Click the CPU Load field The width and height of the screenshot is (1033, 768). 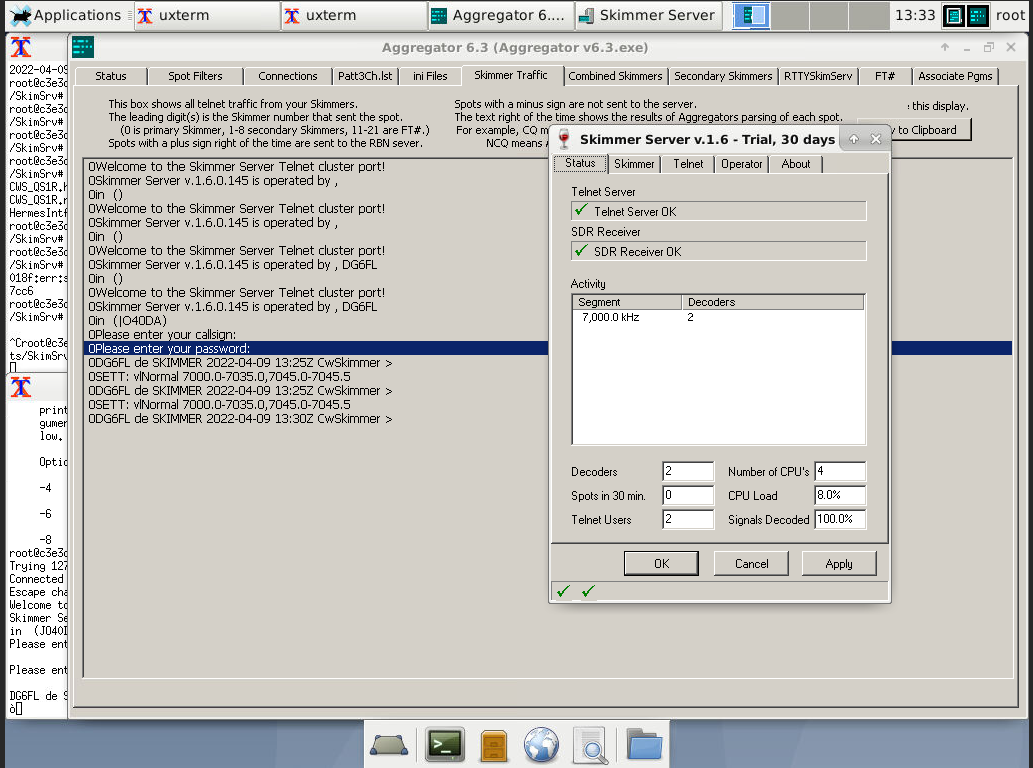[x=840, y=495]
